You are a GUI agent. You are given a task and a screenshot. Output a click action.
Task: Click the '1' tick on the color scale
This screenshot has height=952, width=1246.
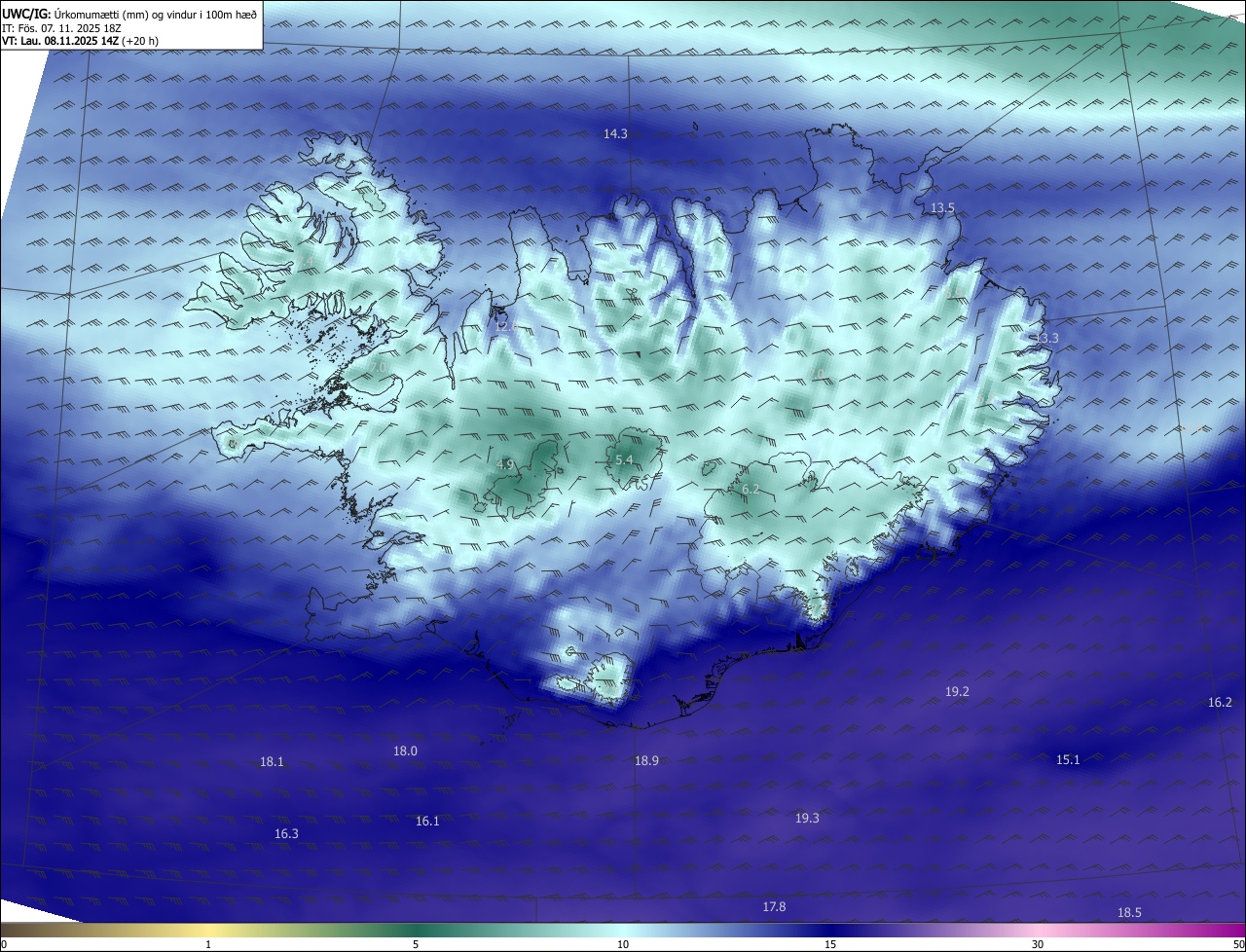(x=208, y=944)
